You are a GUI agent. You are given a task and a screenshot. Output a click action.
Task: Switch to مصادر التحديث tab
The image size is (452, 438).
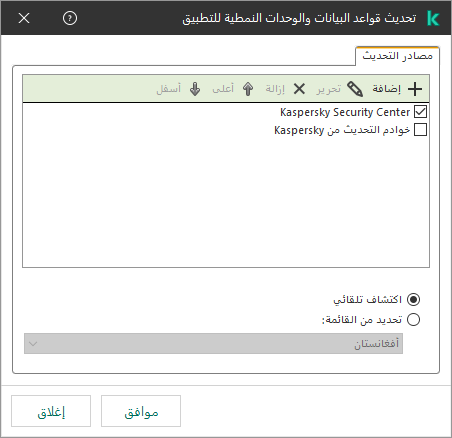pyautogui.click(x=397, y=56)
